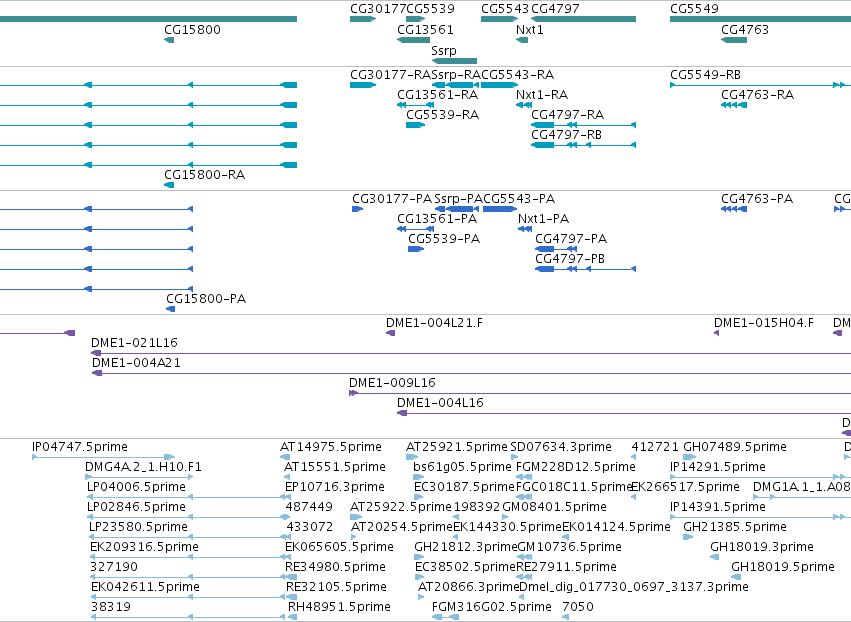
Task: Open the AT25922.5prime EST label
Action: [x=401, y=507]
